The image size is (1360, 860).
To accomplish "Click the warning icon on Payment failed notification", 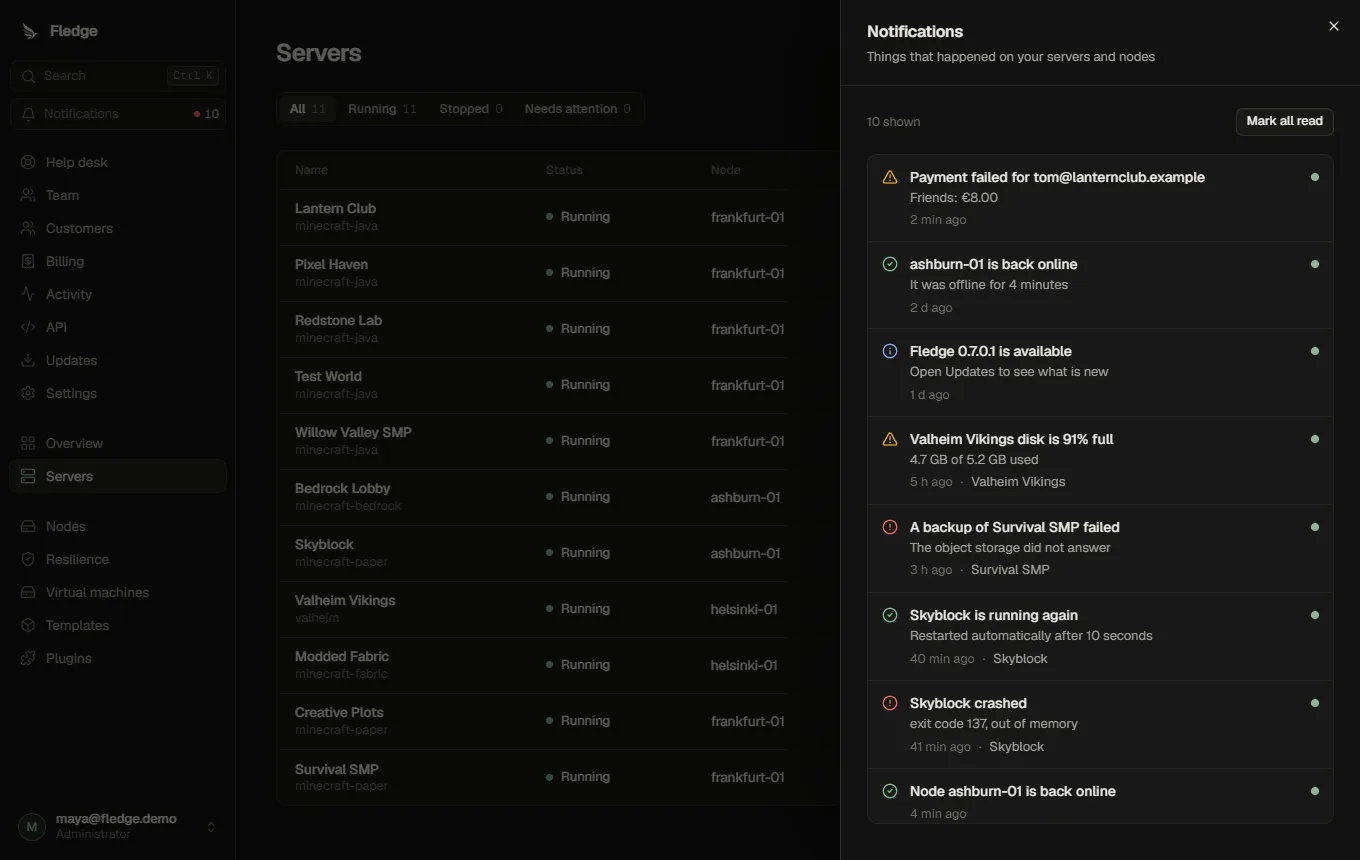I will [890, 177].
